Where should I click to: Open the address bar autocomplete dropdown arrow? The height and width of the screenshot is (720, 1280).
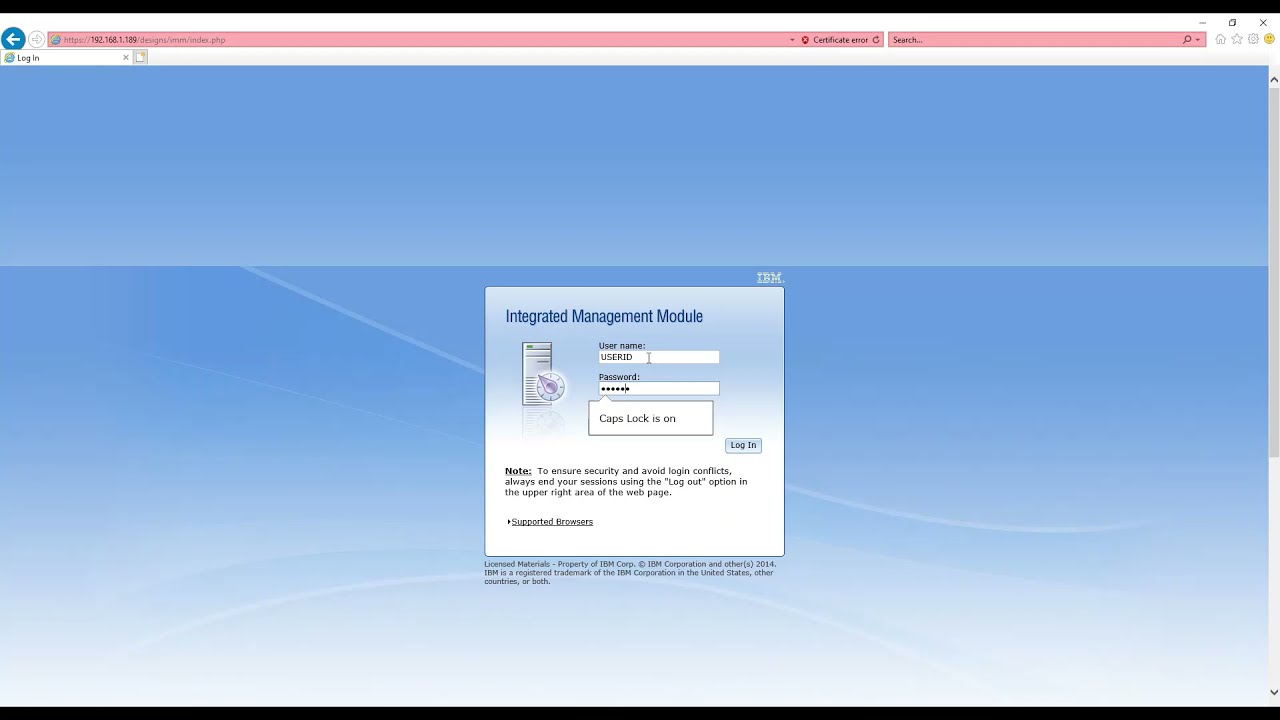point(792,40)
